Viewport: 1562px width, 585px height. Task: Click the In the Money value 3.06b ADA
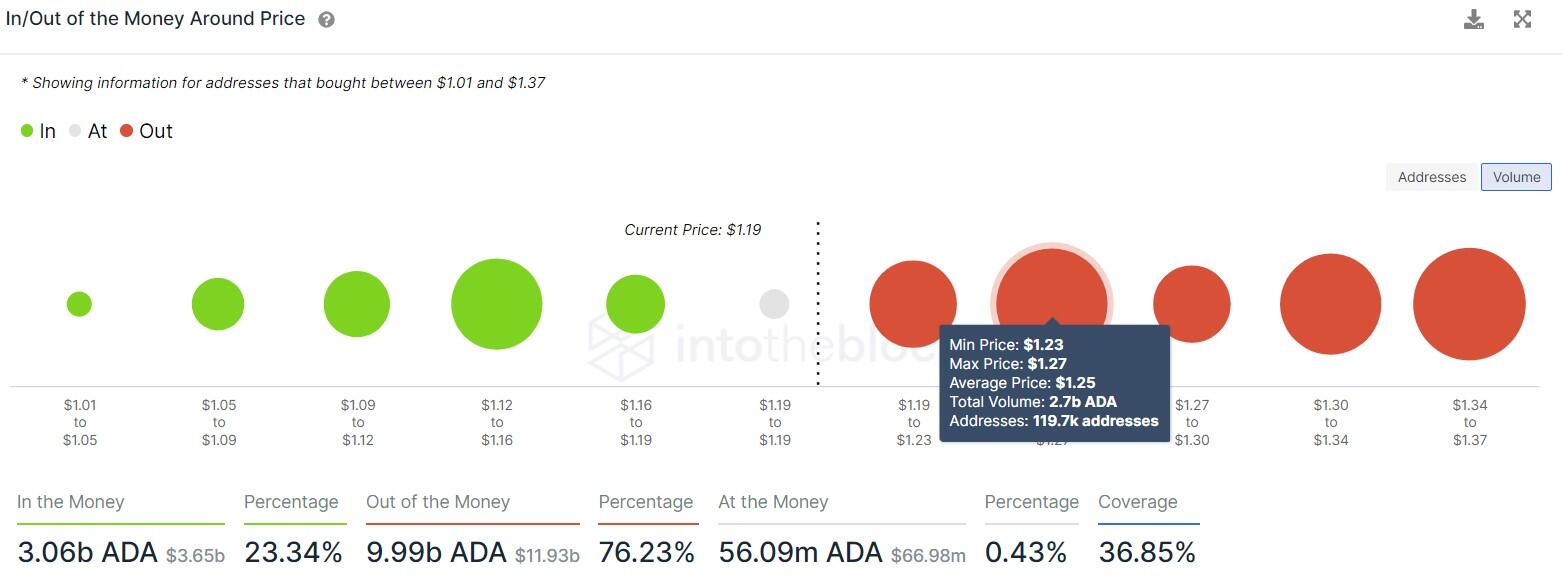87,552
